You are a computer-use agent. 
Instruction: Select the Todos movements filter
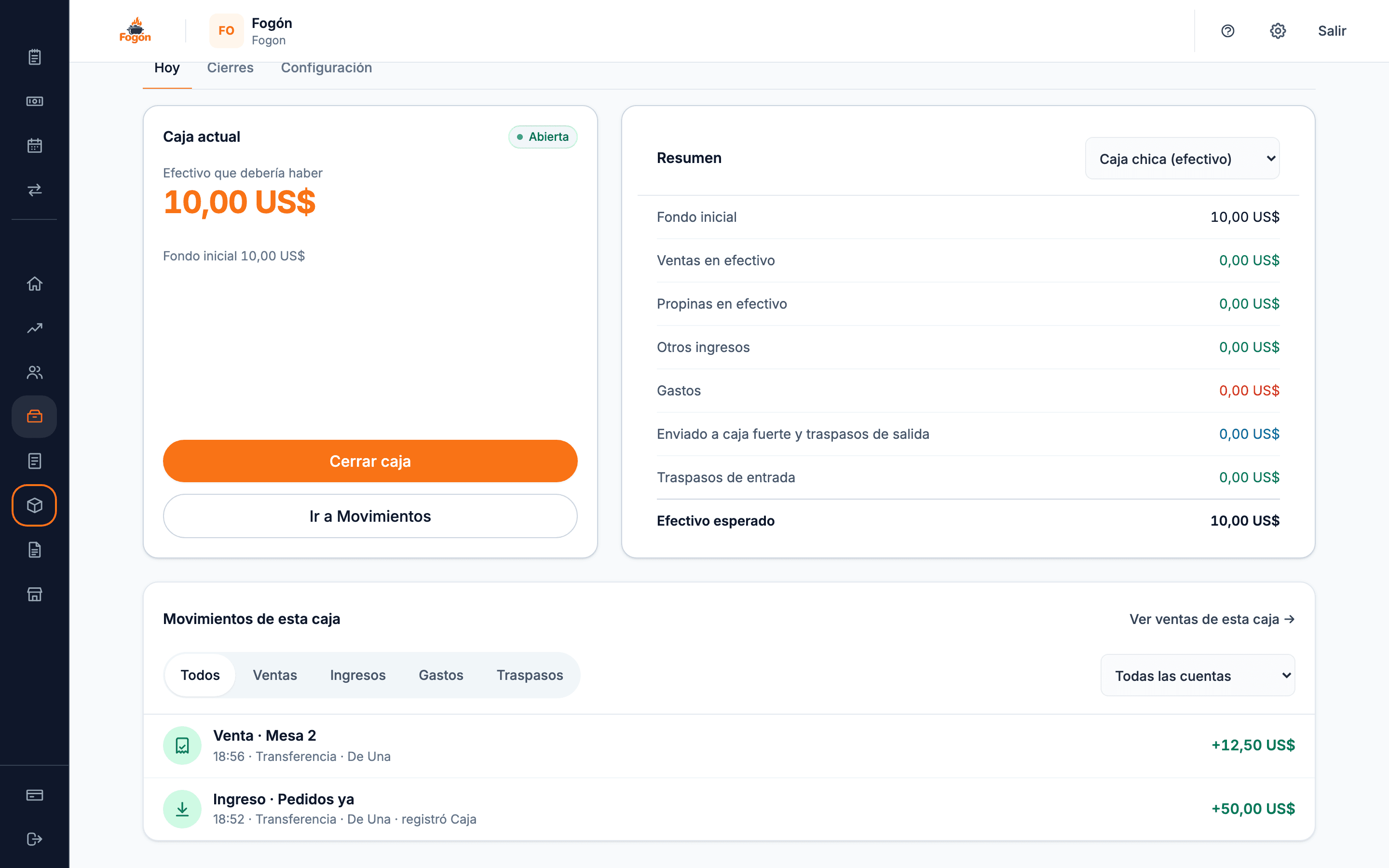point(200,675)
